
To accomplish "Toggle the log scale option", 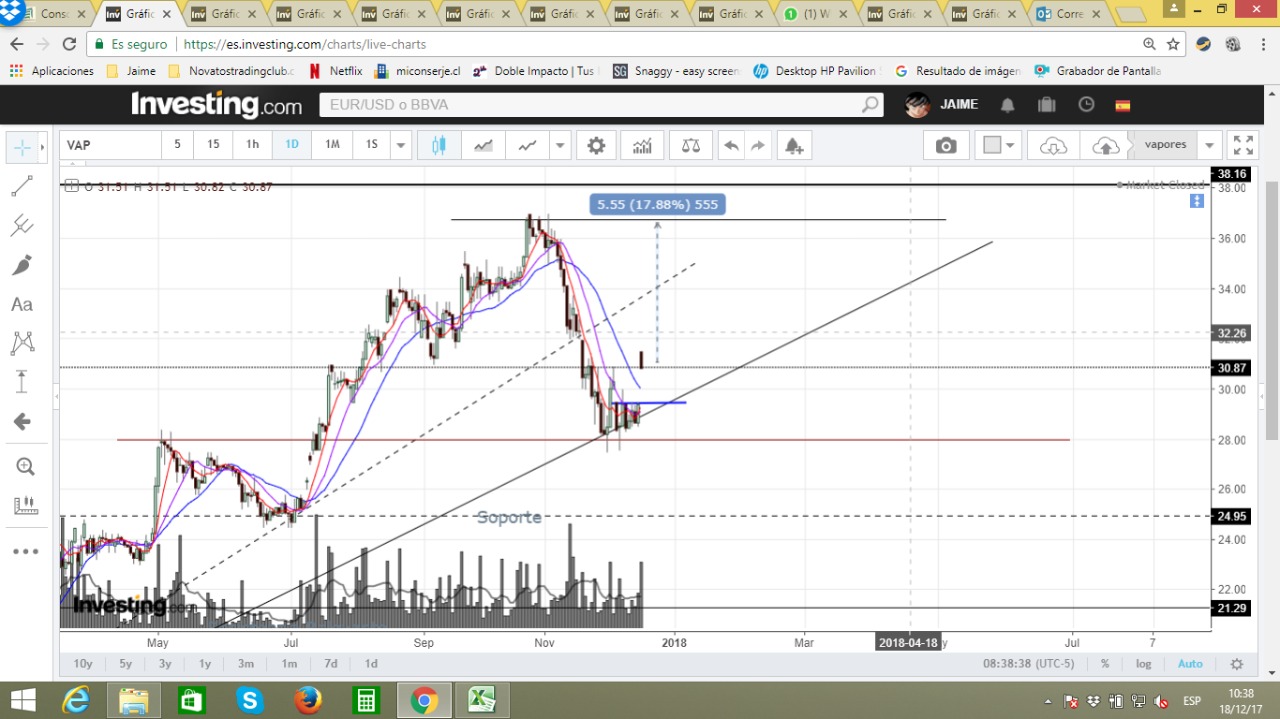I will point(1144,664).
